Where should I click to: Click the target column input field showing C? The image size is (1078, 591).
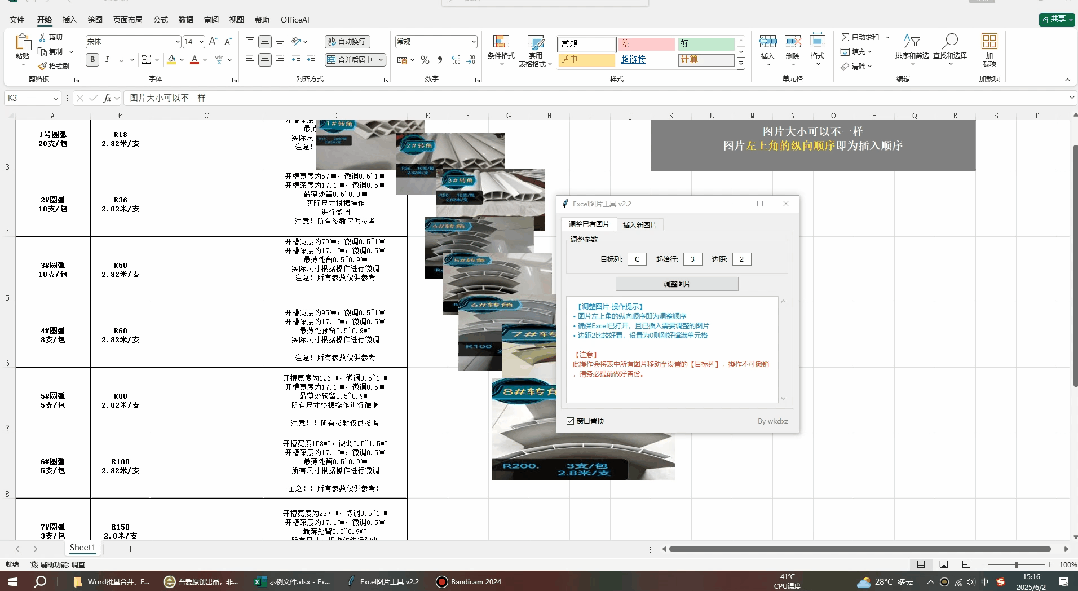pos(637,259)
